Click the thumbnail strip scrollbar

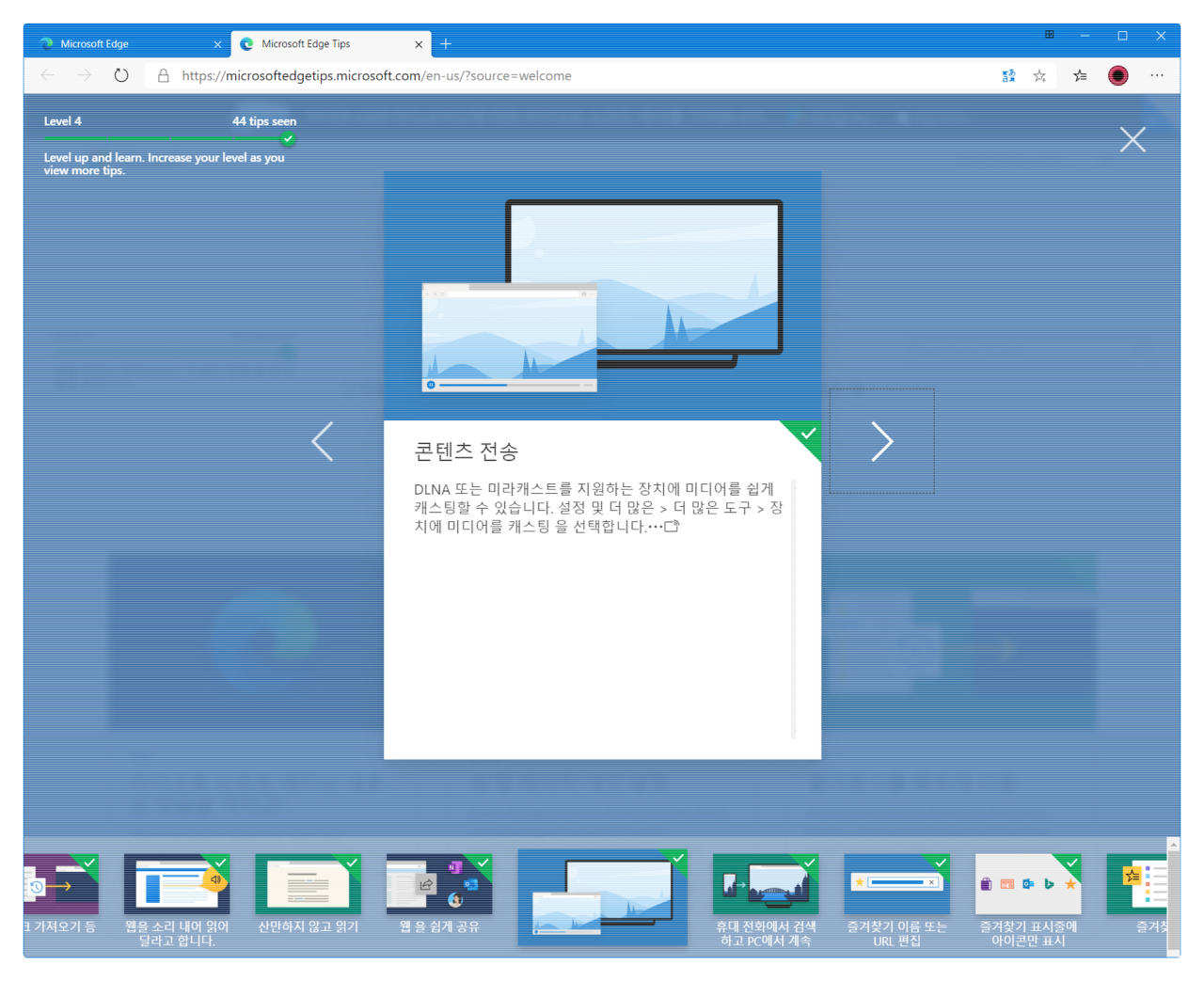click(x=1173, y=896)
